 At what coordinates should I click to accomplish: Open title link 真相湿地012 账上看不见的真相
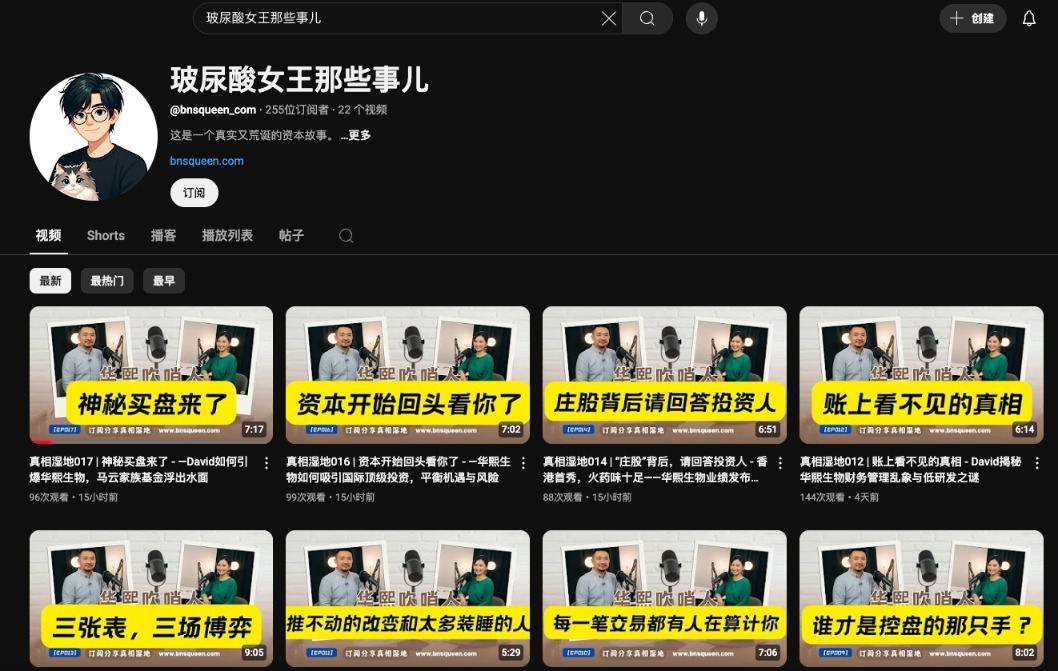click(910, 470)
